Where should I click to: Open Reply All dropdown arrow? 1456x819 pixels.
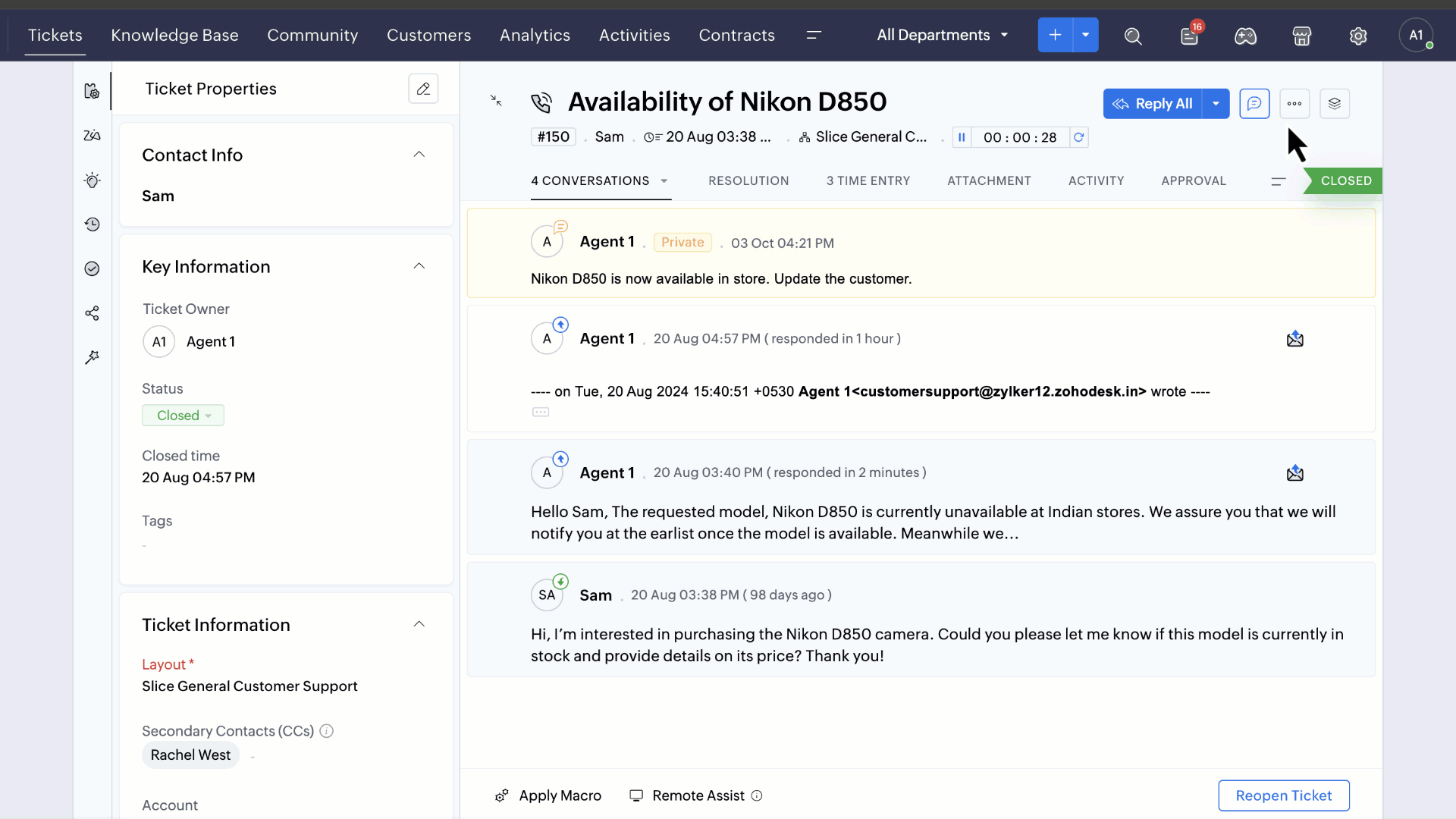1216,103
